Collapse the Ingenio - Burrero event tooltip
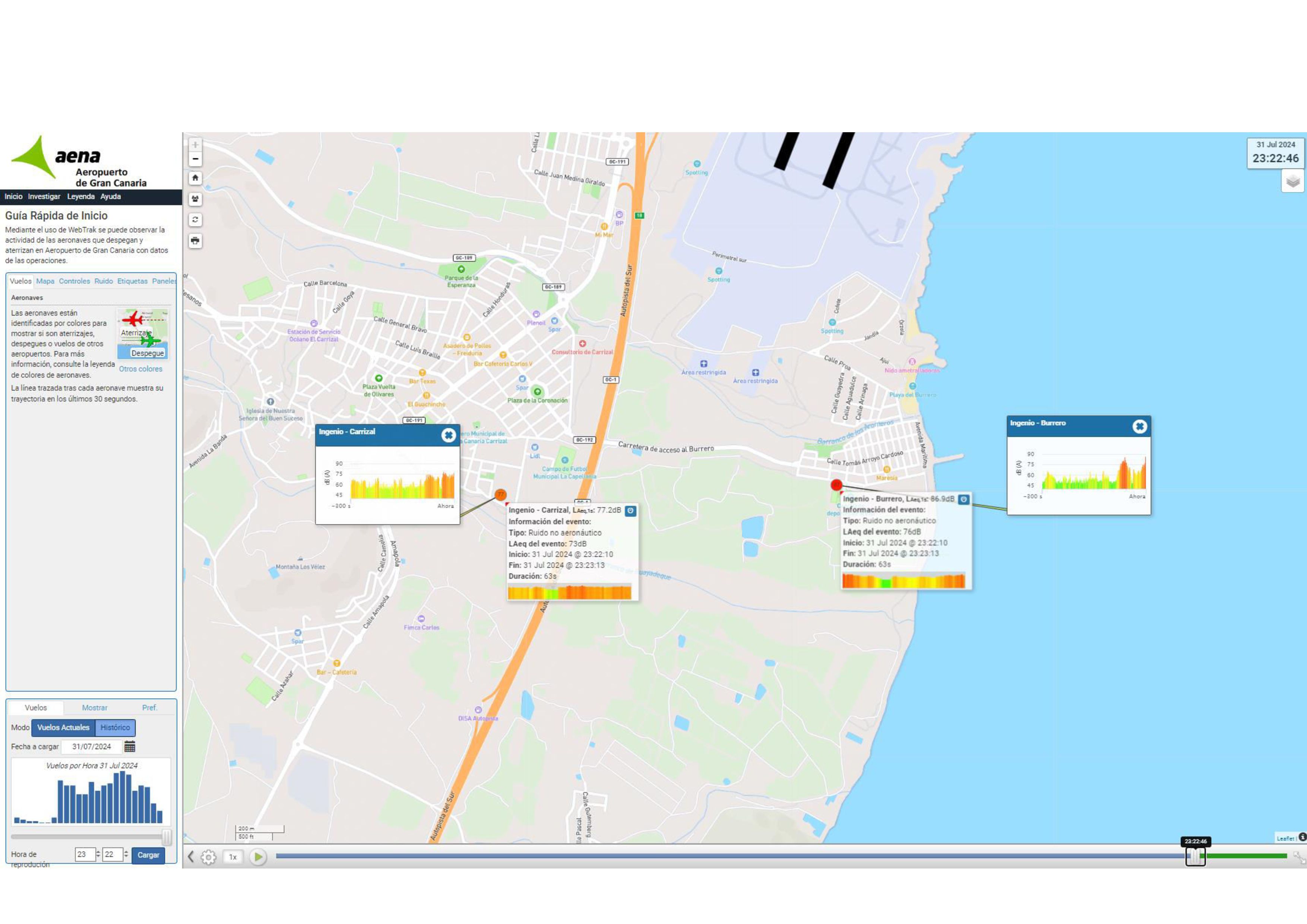The width and height of the screenshot is (1307, 924). tap(963, 499)
